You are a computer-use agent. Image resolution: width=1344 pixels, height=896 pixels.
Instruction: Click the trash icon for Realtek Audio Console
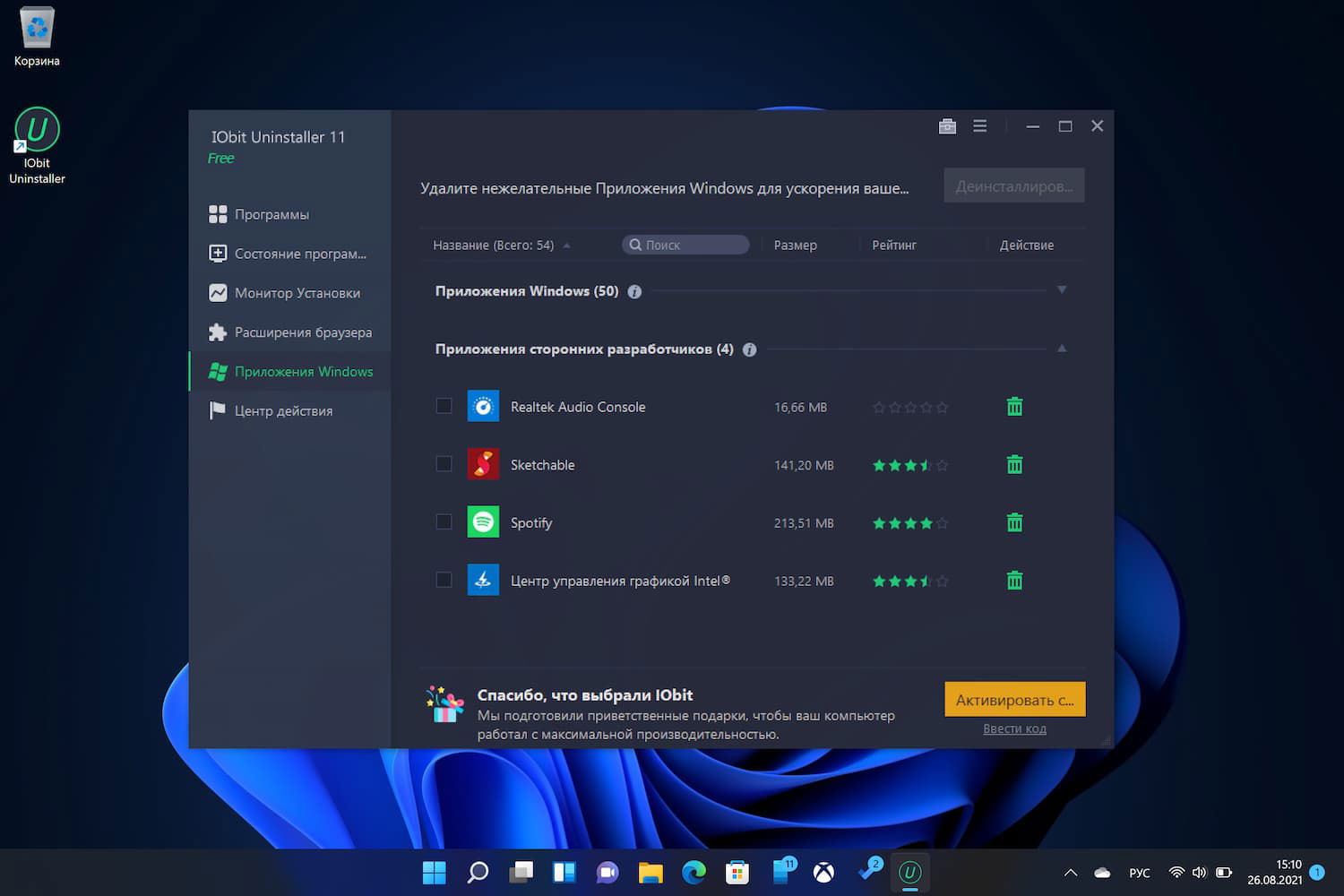coord(1014,407)
